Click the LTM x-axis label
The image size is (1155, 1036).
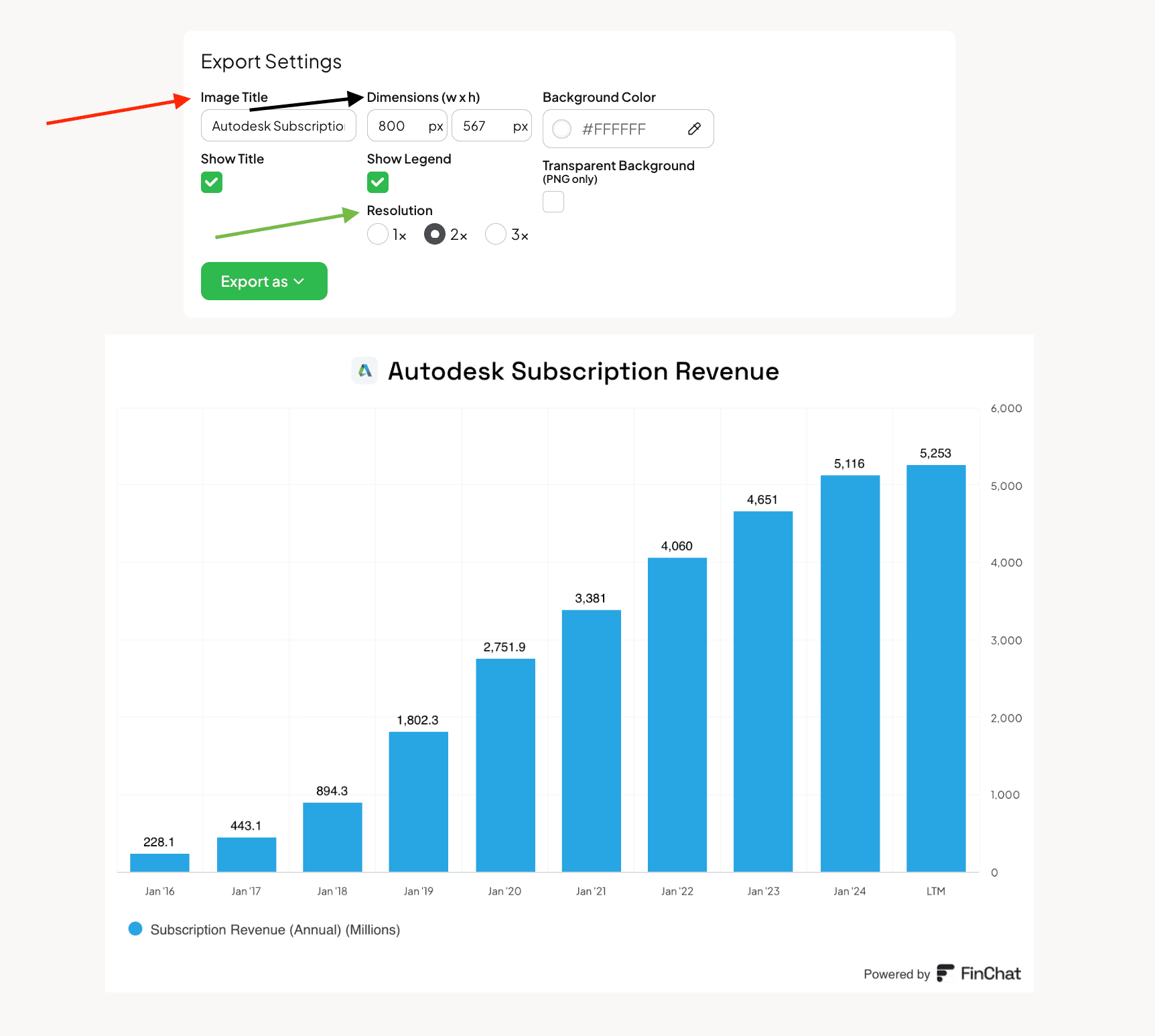[x=936, y=891]
